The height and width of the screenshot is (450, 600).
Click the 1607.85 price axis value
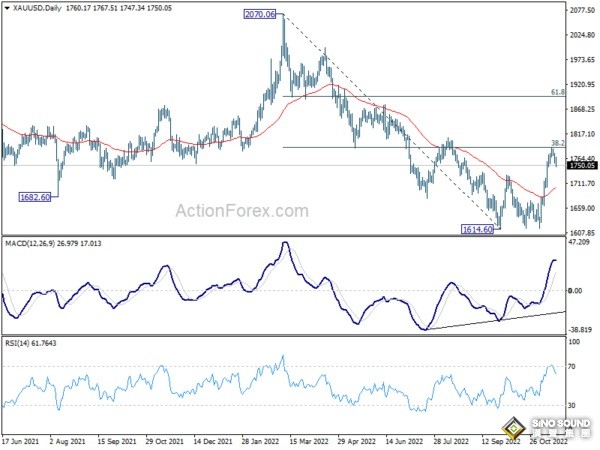point(582,233)
